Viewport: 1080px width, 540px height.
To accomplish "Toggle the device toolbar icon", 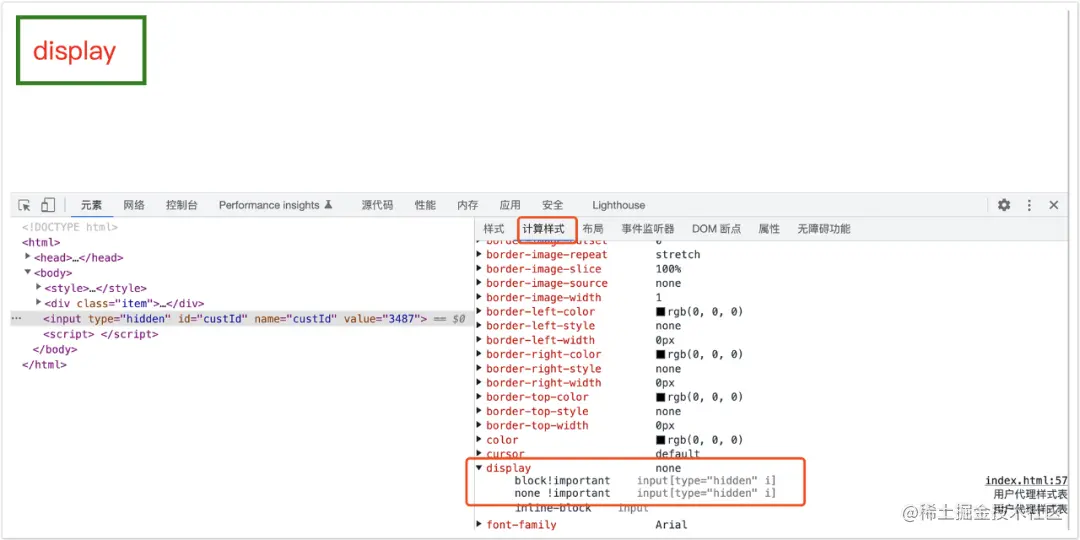I will pyautogui.click(x=48, y=205).
